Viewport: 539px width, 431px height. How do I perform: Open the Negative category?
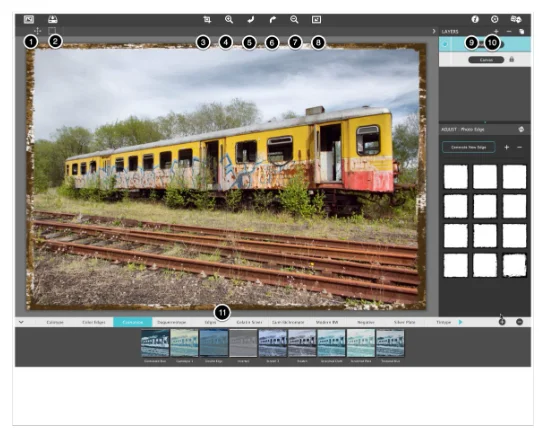click(366, 322)
